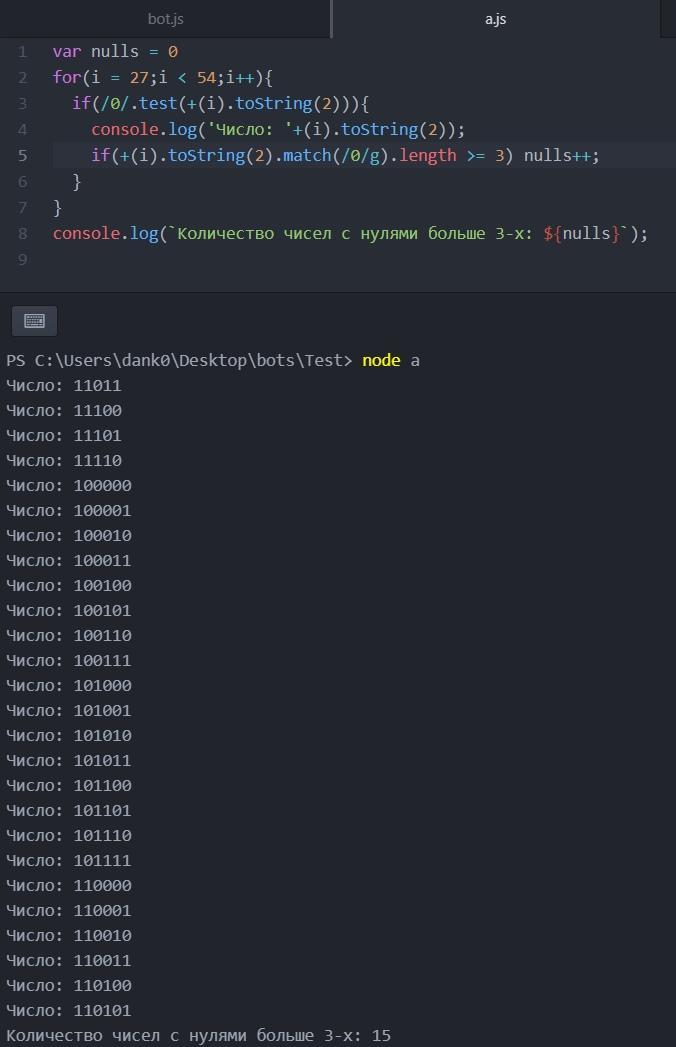Click the number 54 in the for loop
676x1047 pixels.
[x=206, y=77]
